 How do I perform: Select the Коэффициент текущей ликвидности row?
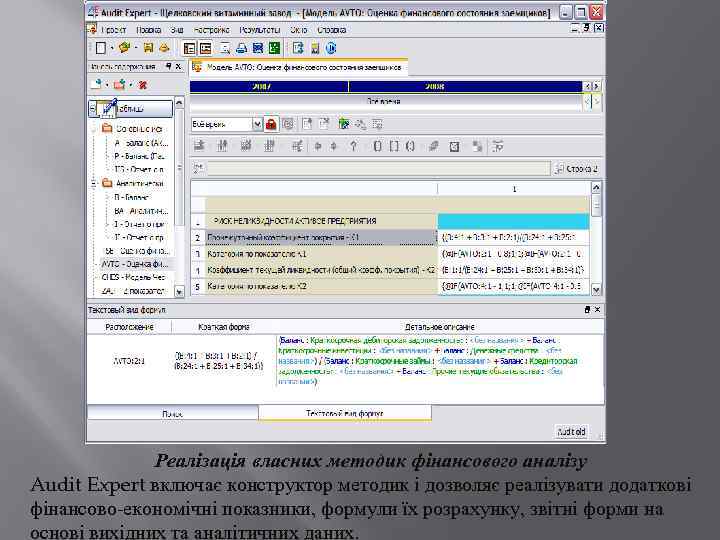pyautogui.click(x=321, y=270)
